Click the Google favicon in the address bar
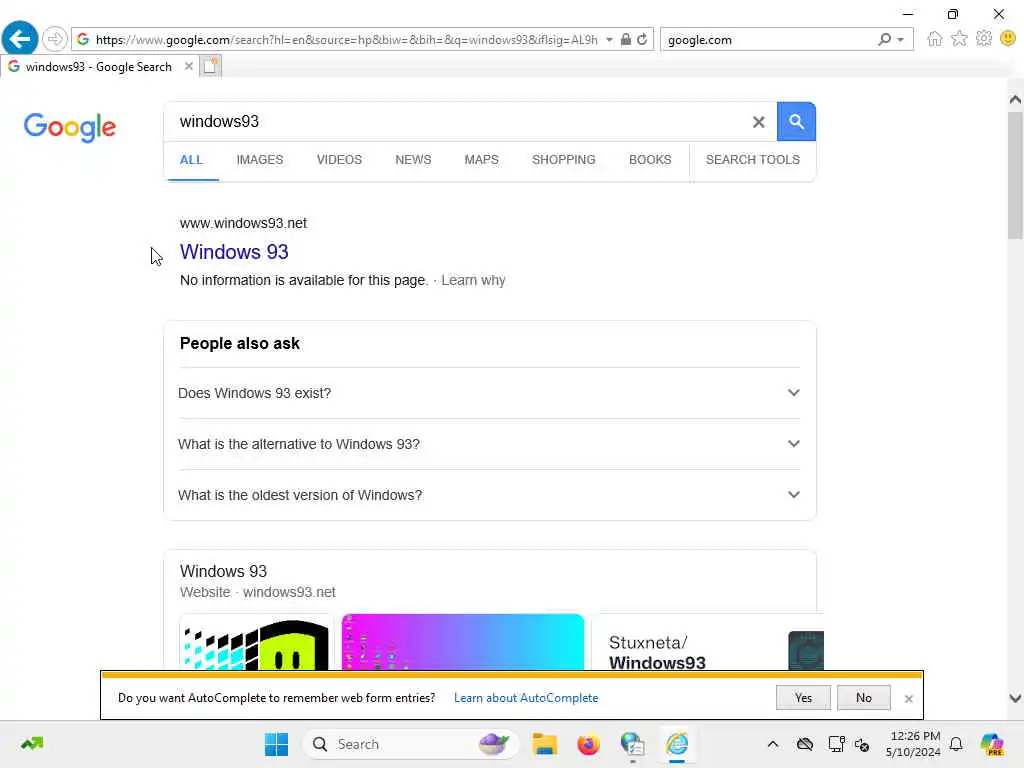Screen dimensions: 1024x768 (83, 39)
